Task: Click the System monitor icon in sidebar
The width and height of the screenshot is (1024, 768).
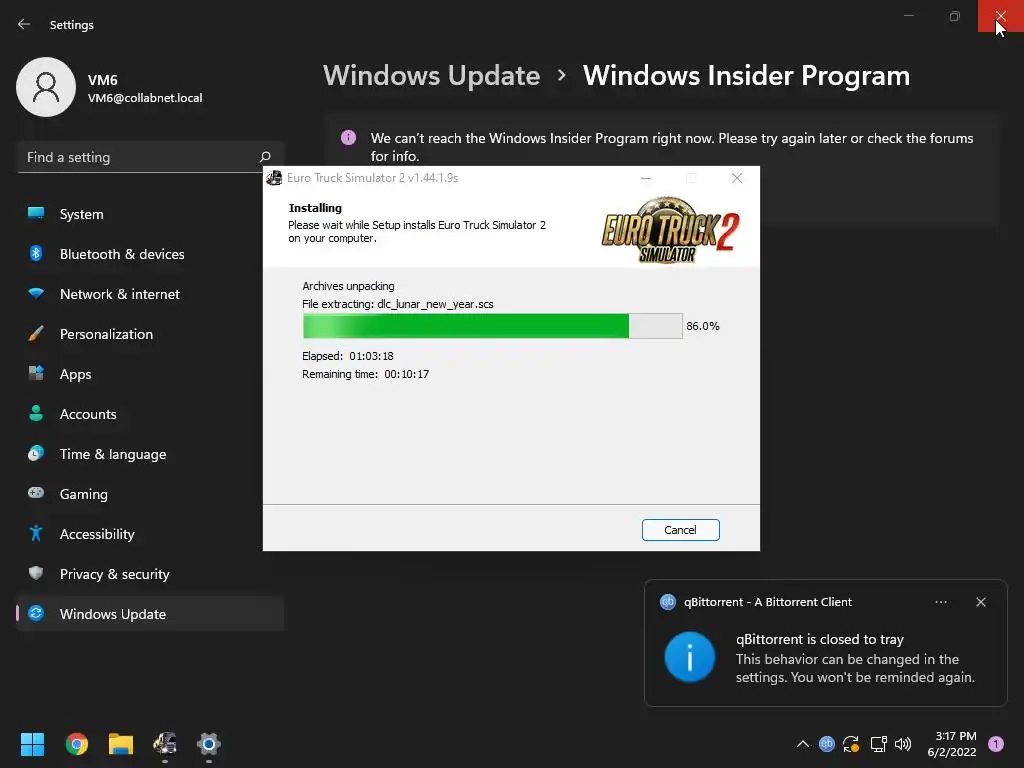Action: coord(36,213)
